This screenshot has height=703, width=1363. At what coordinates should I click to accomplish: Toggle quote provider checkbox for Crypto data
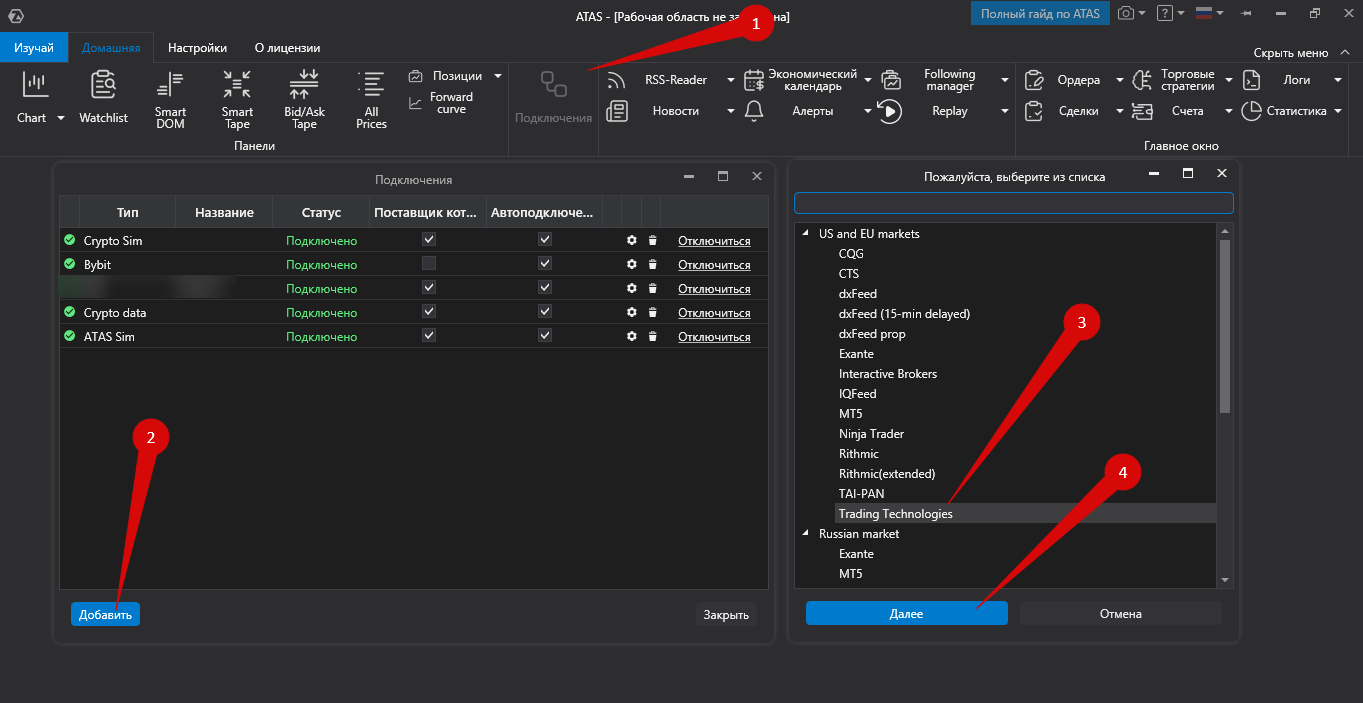(x=429, y=312)
